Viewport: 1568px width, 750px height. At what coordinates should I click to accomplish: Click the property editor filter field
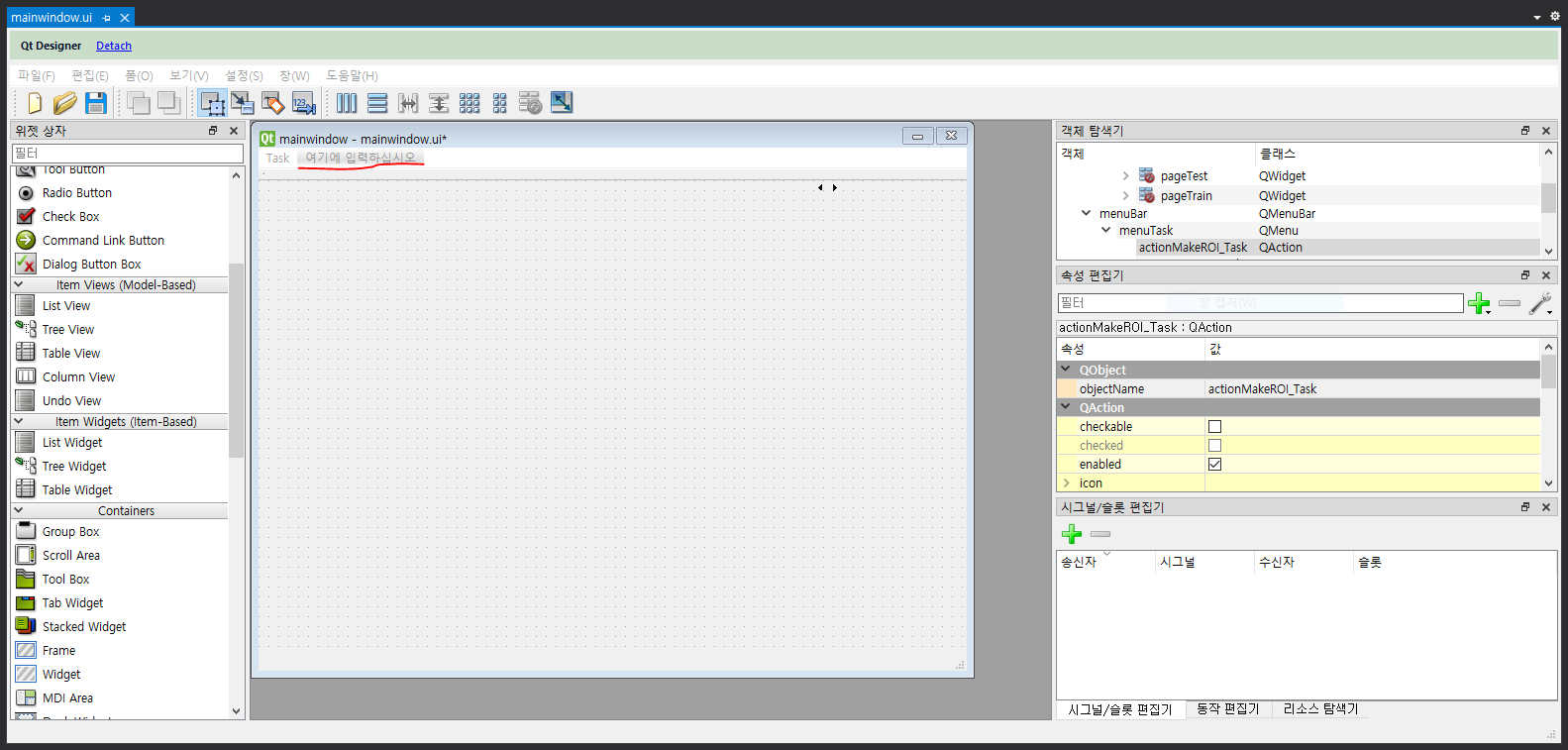(x=1260, y=303)
